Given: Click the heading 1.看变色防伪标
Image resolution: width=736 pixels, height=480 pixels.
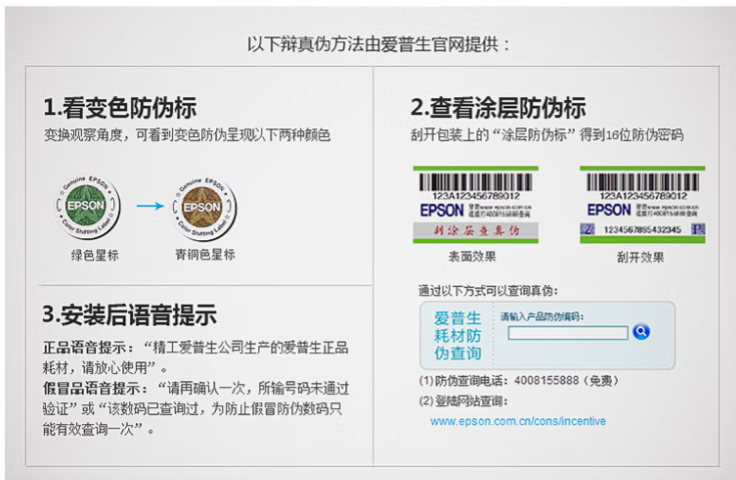Looking at the screenshot, I should [x=120, y=108].
